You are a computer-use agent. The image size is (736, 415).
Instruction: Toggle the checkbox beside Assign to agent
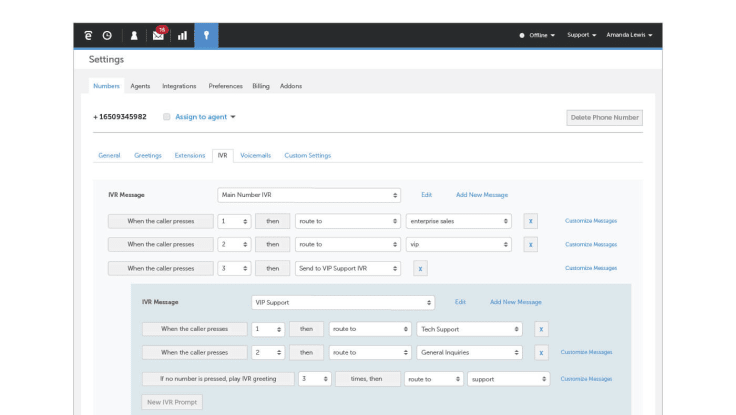(x=167, y=117)
